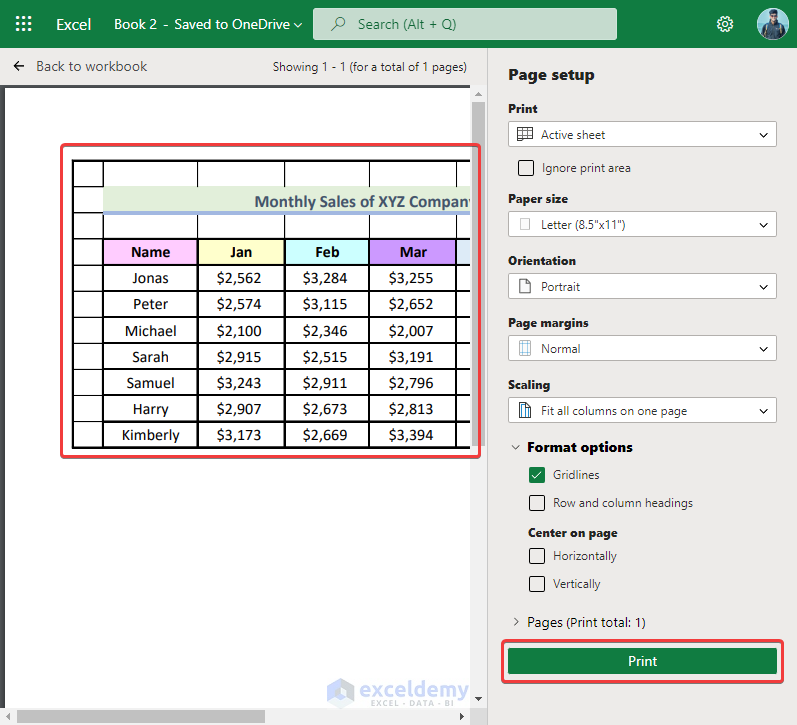The height and width of the screenshot is (725, 797).
Task: Click the $3,243 cell
Action: pos(241,382)
